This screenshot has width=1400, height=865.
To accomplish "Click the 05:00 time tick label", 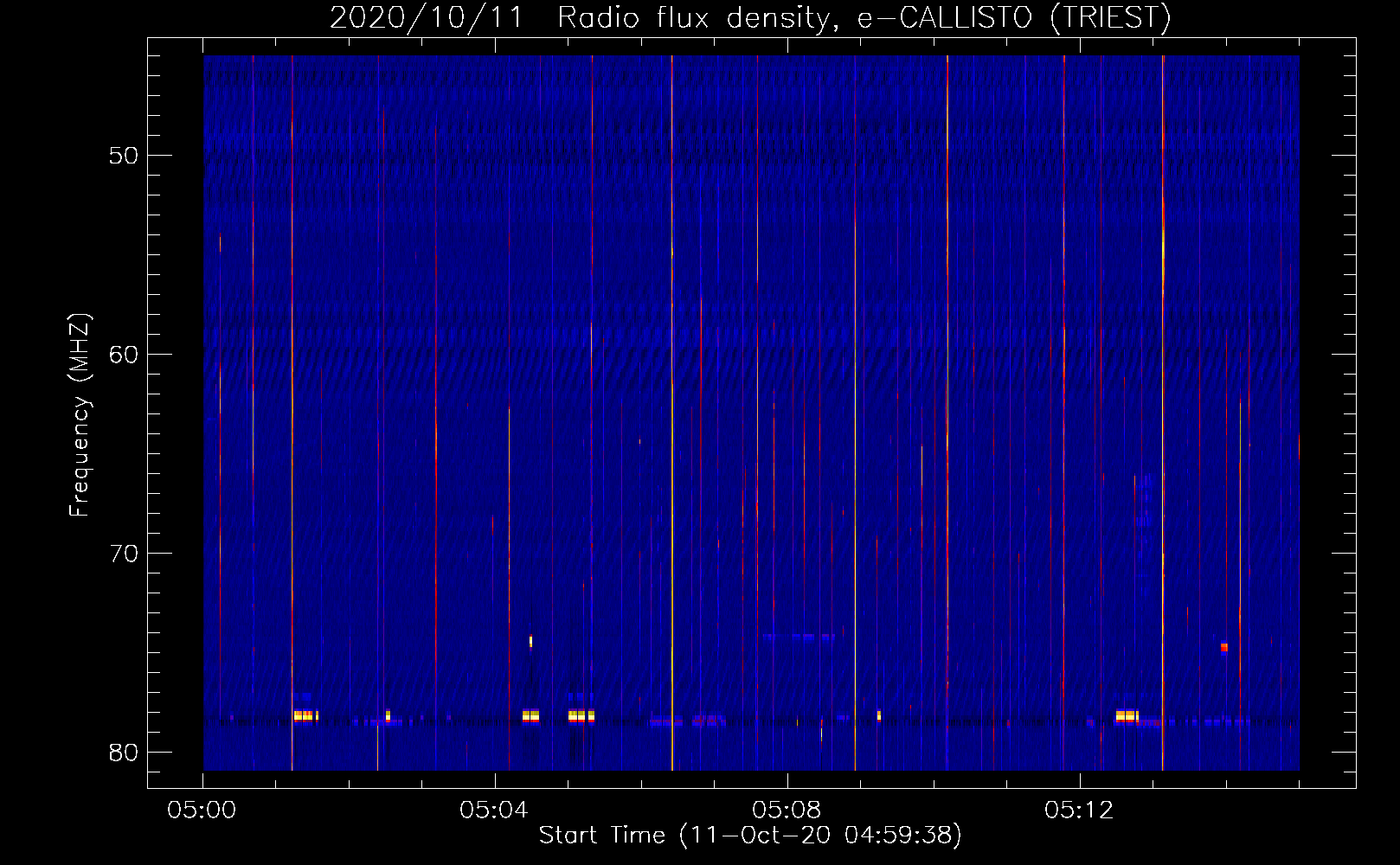I will [202, 811].
